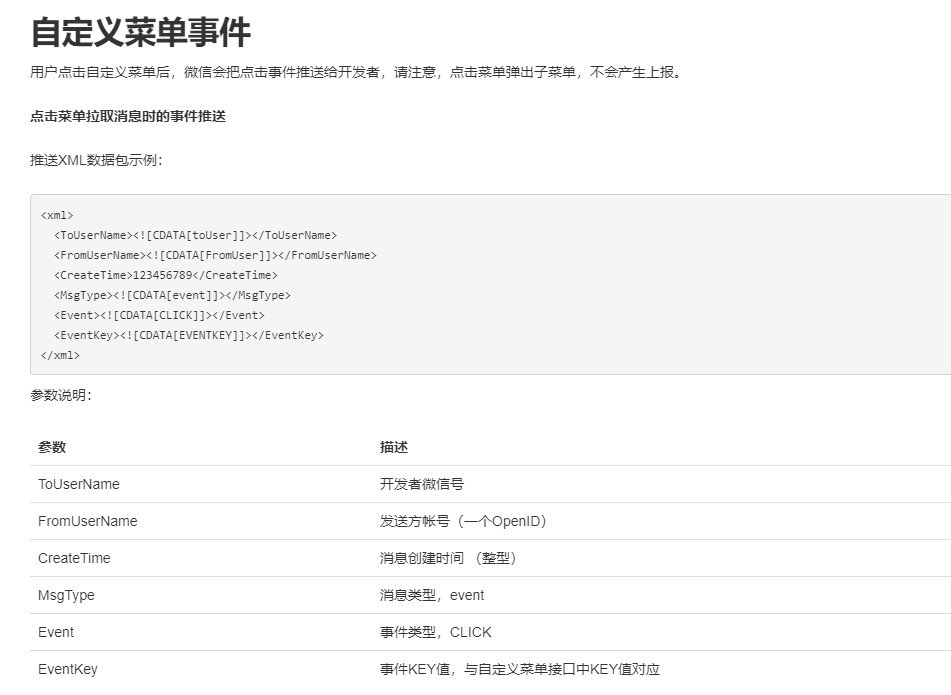Click the Event CDATA[CLICK] code line
This screenshot has height=695, width=951.
click(159, 315)
